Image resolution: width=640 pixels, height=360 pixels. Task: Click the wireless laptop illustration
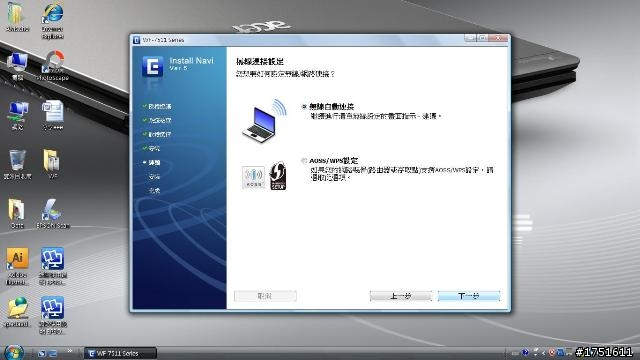(x=264, y=120)
